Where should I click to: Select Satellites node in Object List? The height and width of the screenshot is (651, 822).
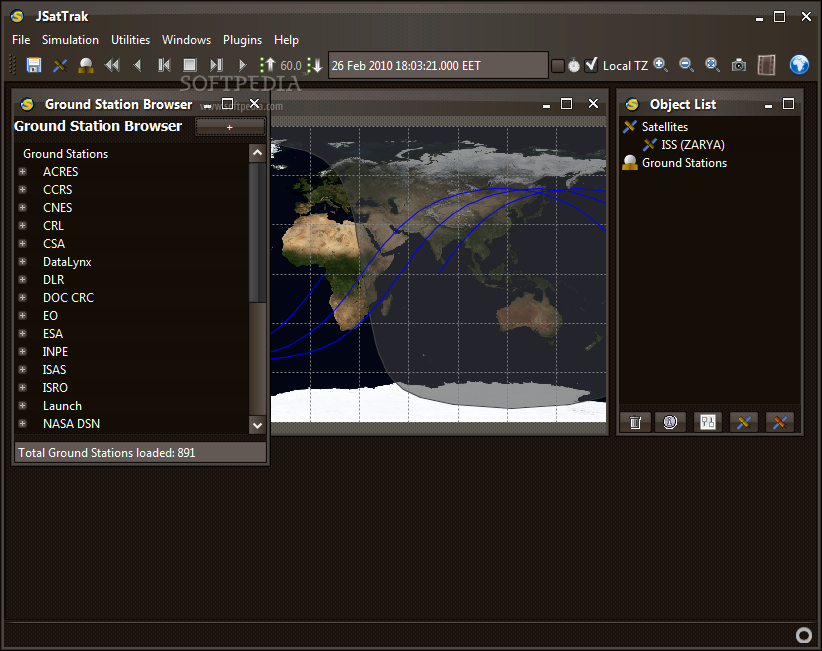click(665, 126)
